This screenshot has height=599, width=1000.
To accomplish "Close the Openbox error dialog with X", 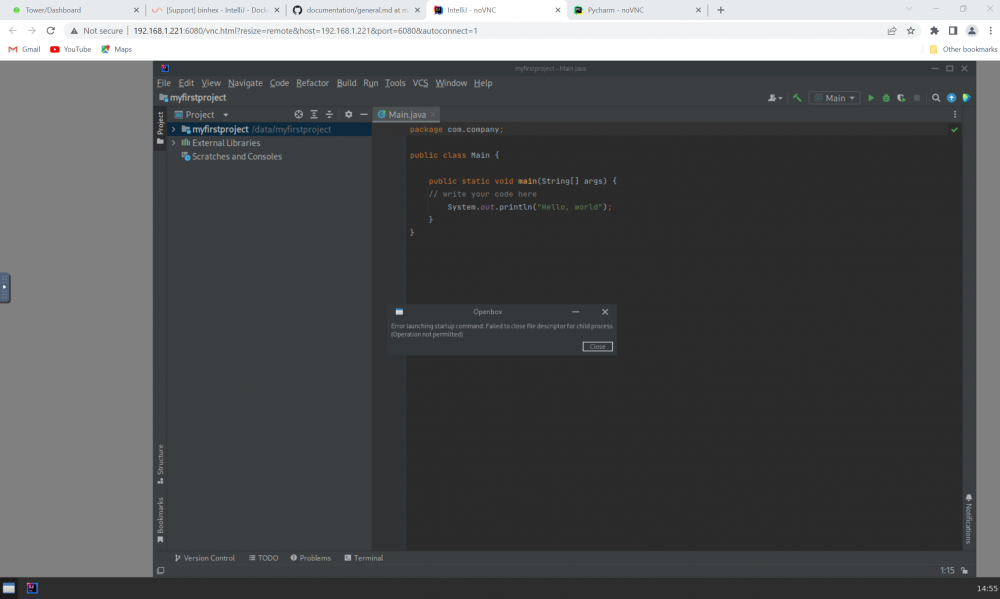I will coord(605,311).
